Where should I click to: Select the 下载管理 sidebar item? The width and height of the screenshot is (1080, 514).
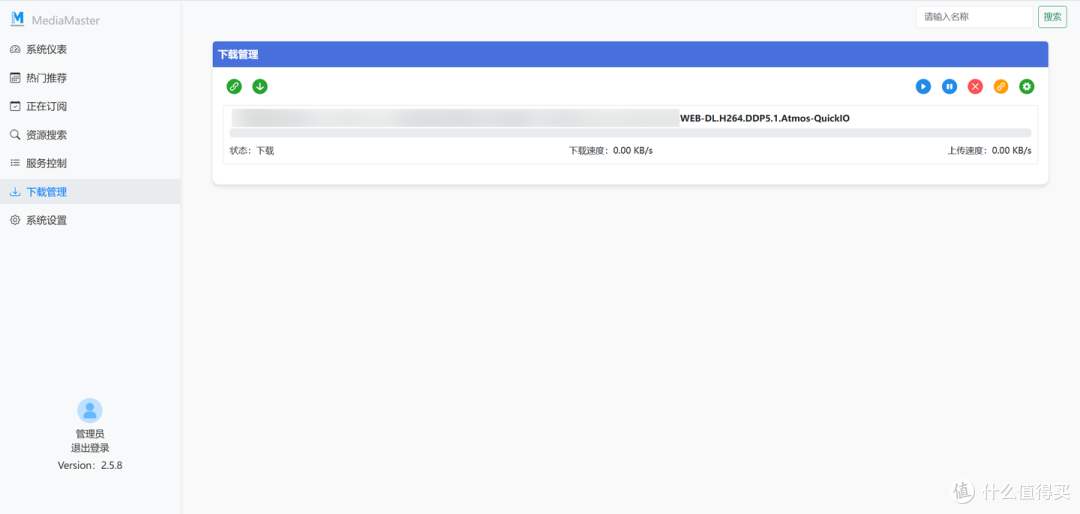tap(90, 192)
